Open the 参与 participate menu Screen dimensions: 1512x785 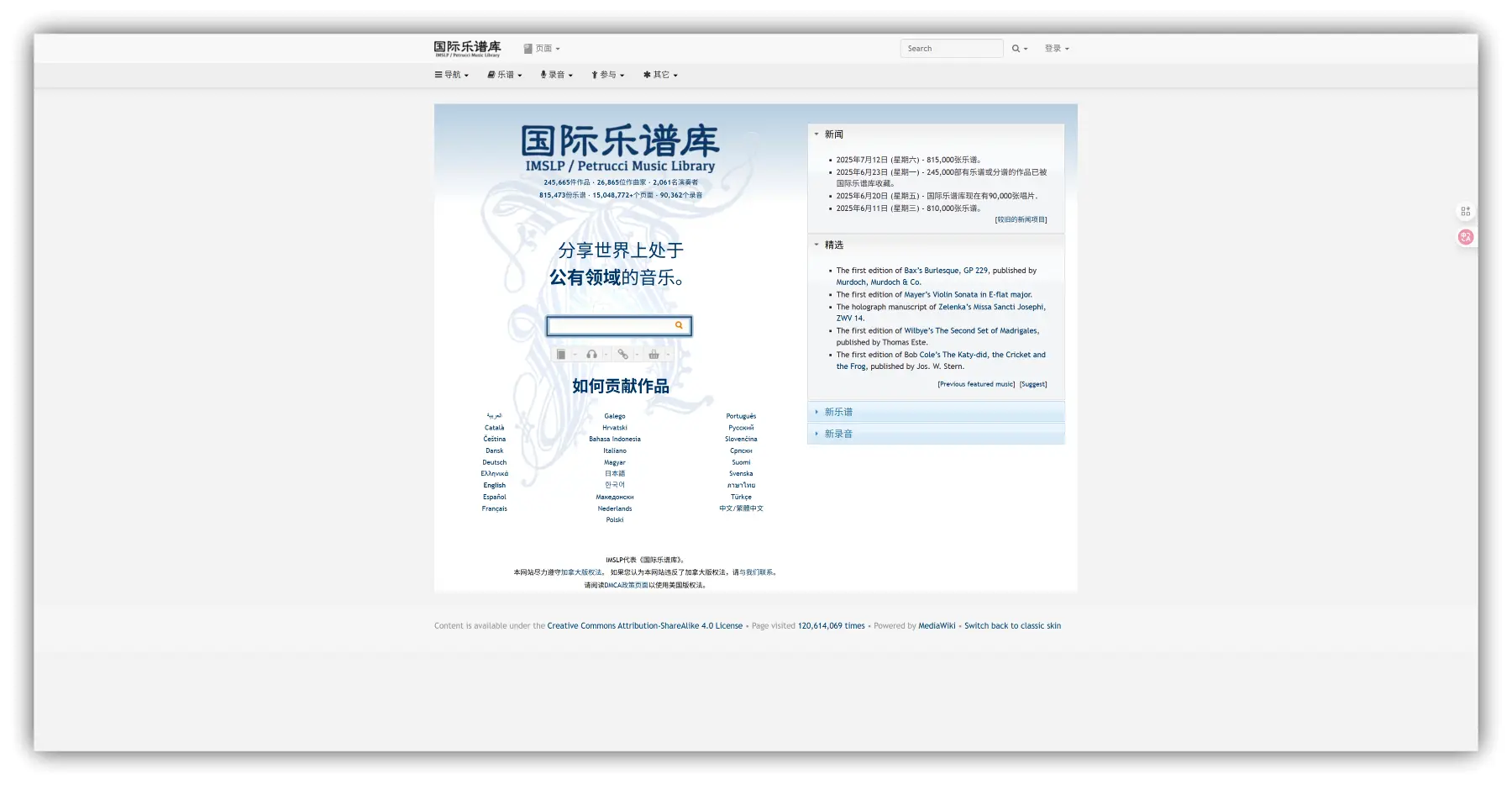608,75
